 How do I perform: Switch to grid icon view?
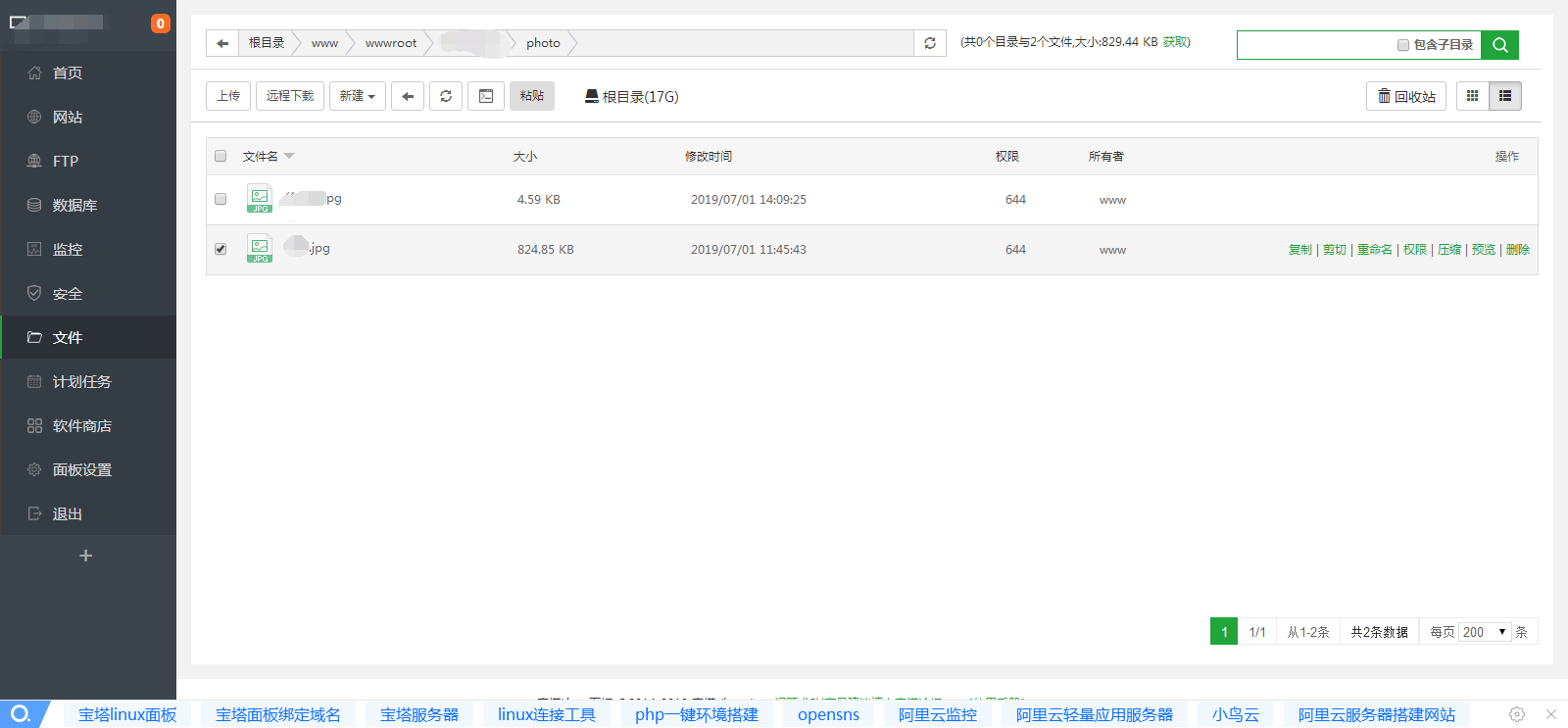click(1472, 96)
